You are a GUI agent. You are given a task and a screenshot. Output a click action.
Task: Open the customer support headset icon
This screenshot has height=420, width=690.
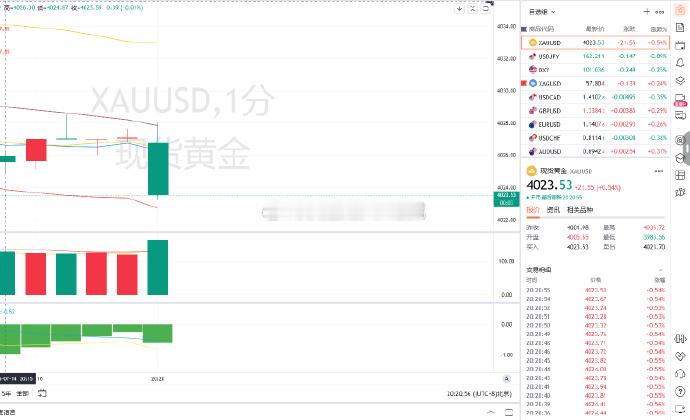tap(680, 374)
